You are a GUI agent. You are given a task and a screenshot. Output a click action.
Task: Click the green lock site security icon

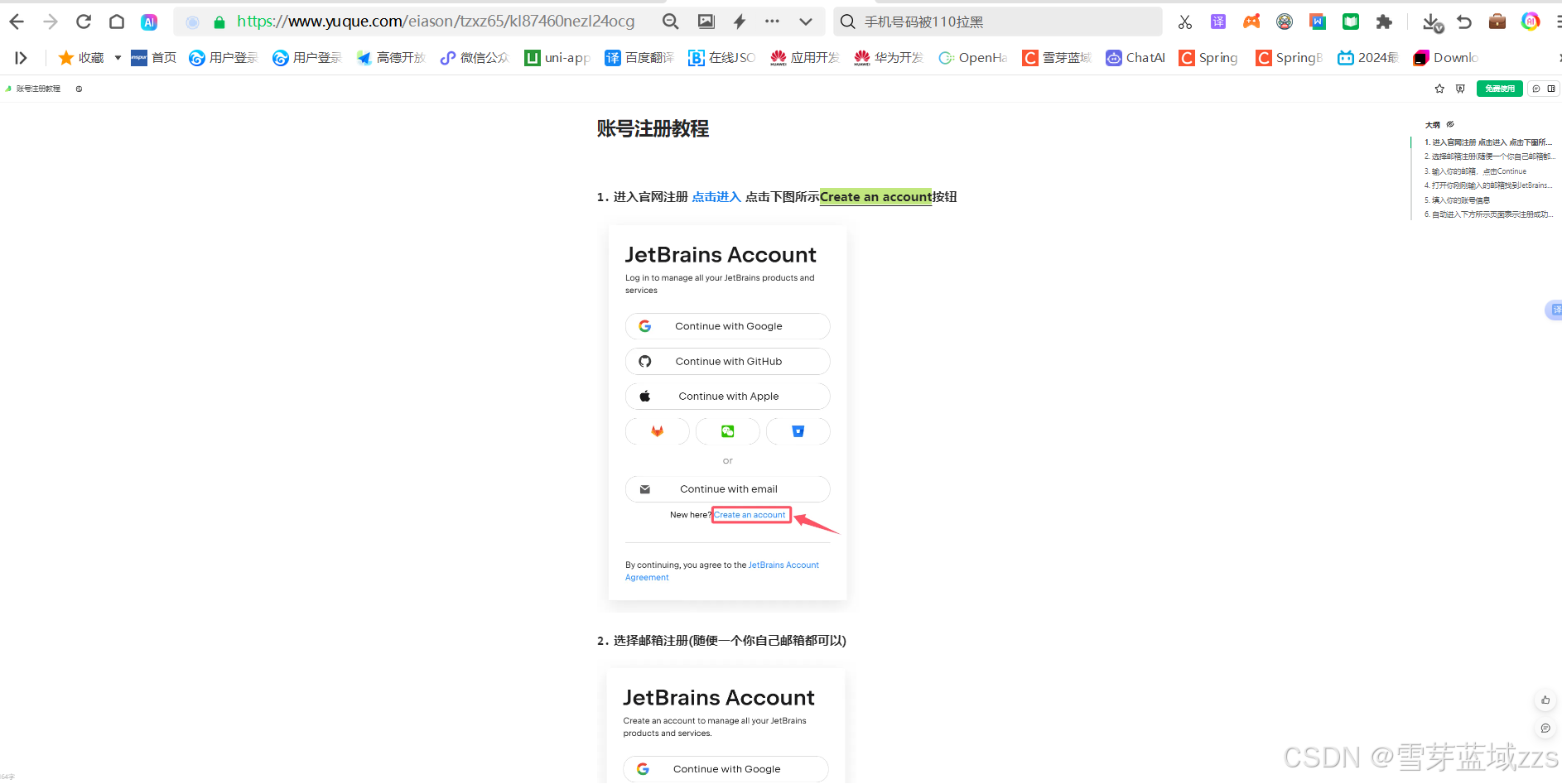click(x=219, y=22)
